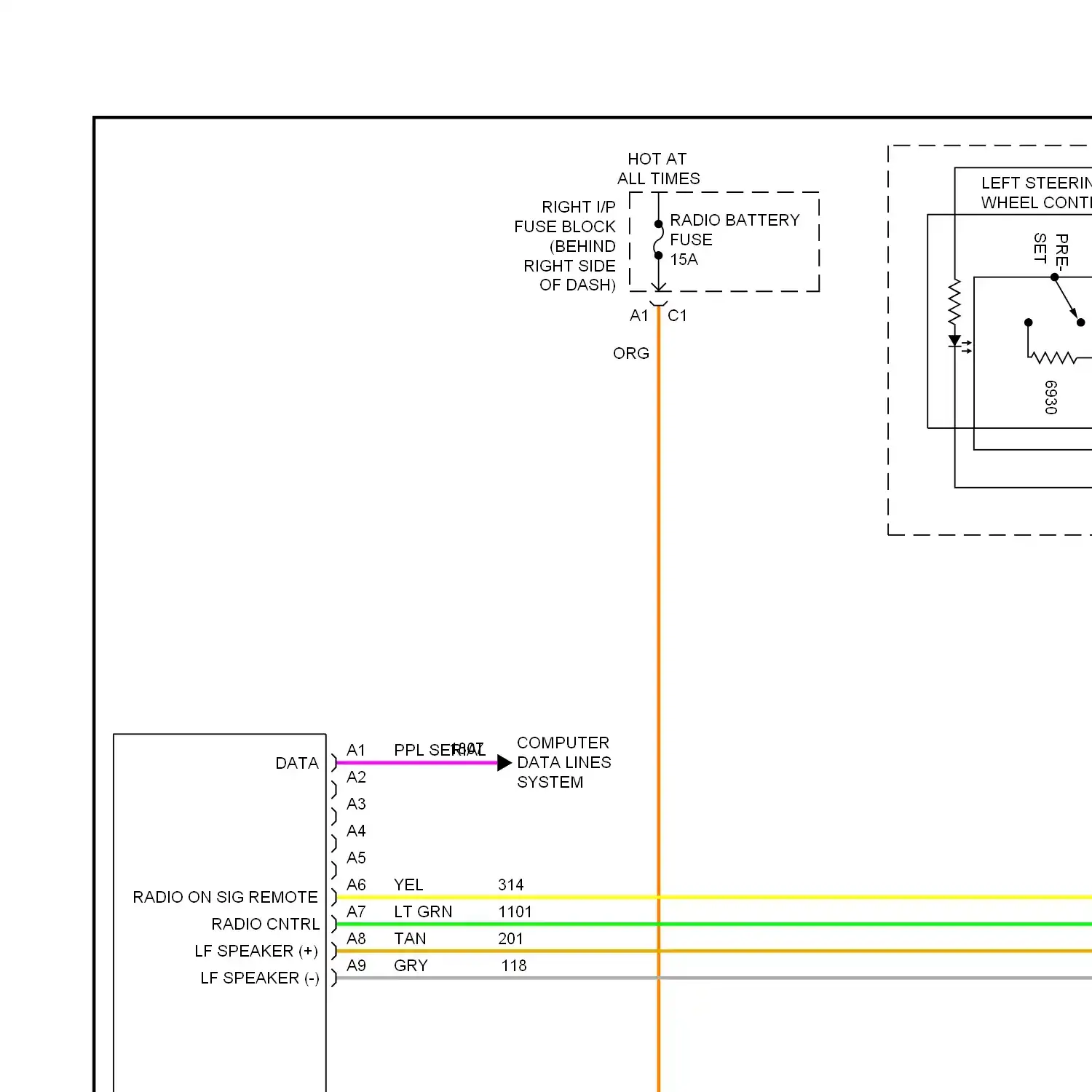Screen dimensions: 1092x1092
Task: Select connector label 'A1' beside the C1 connector
Action: point(639,315)
